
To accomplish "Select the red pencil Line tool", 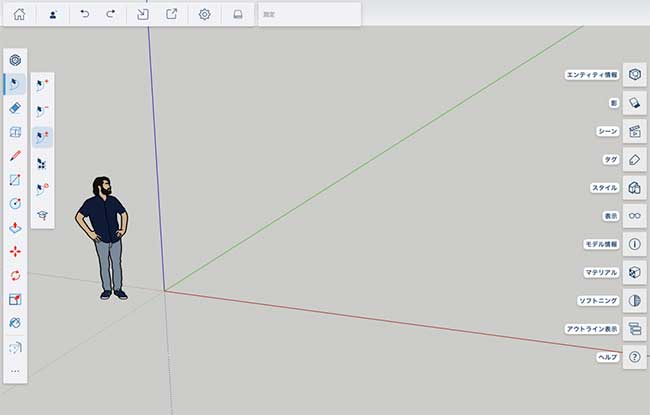I will pos(15,156).
